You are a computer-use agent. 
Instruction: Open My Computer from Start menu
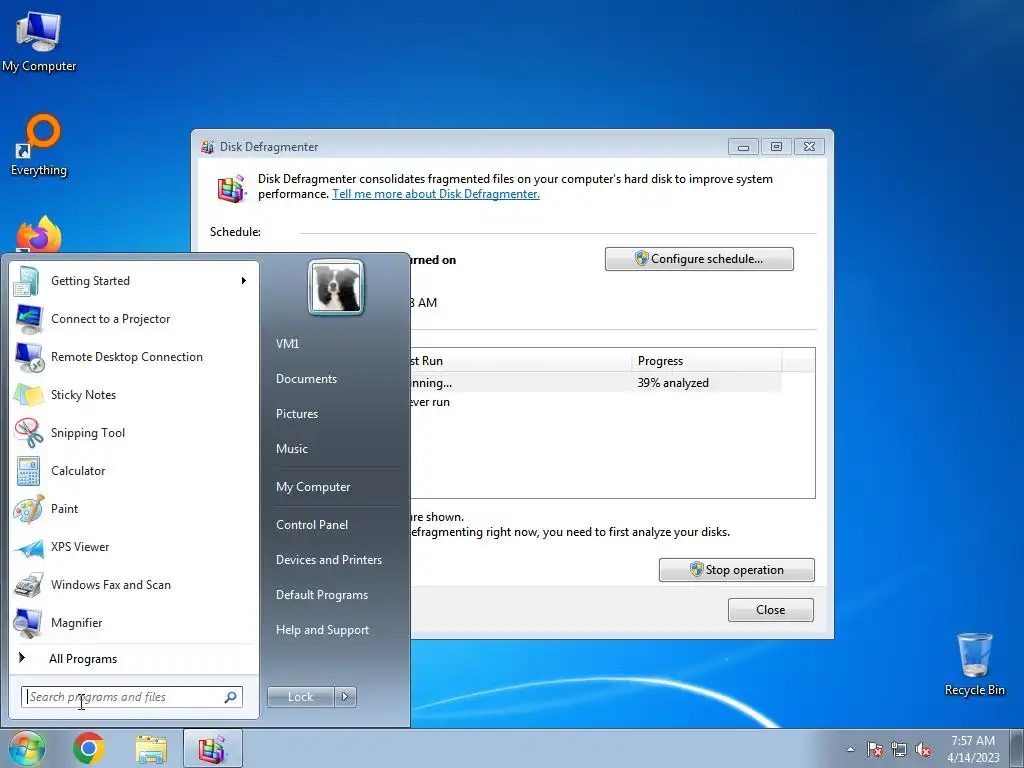[x=313, y=487]
